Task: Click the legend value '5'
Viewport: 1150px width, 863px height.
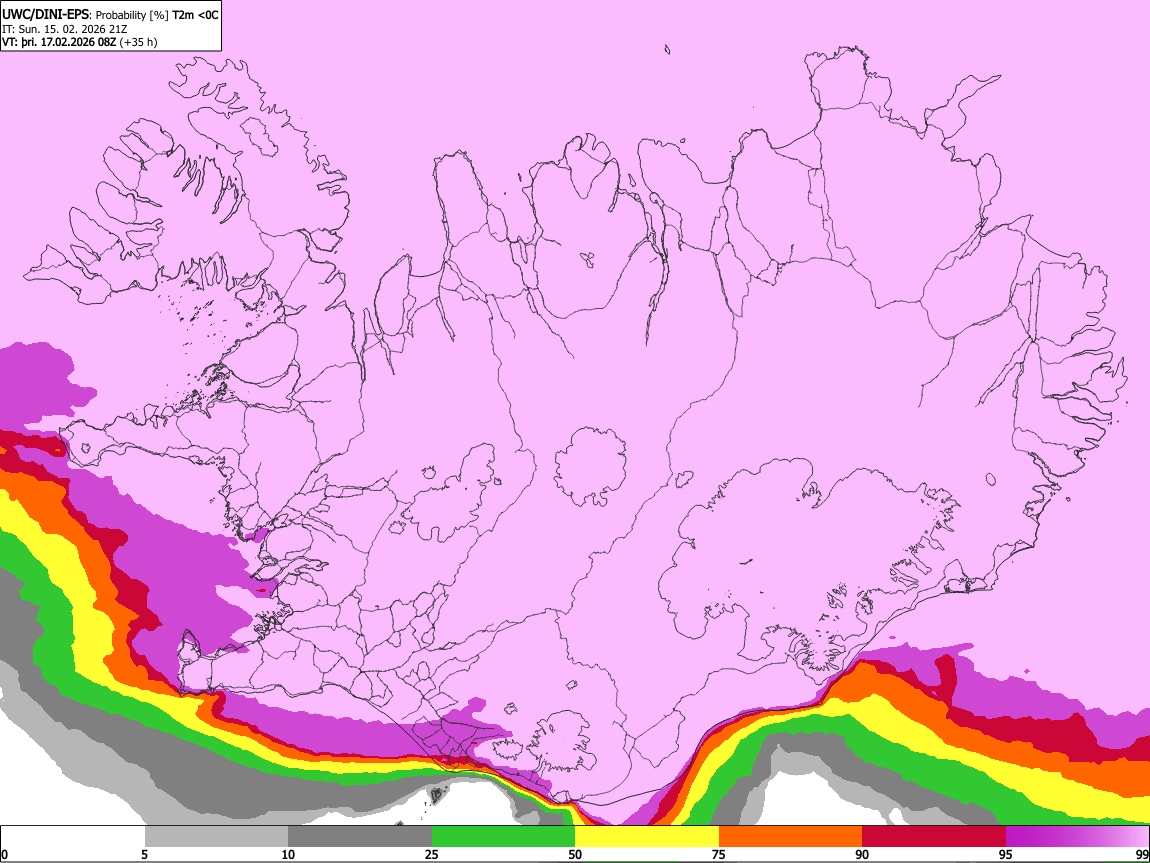Action: (x=144, y=854)
